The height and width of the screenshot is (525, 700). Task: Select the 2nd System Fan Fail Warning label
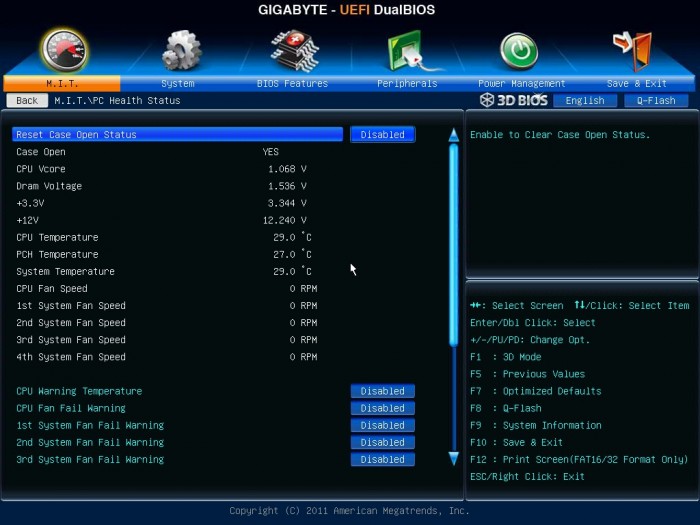90,442
